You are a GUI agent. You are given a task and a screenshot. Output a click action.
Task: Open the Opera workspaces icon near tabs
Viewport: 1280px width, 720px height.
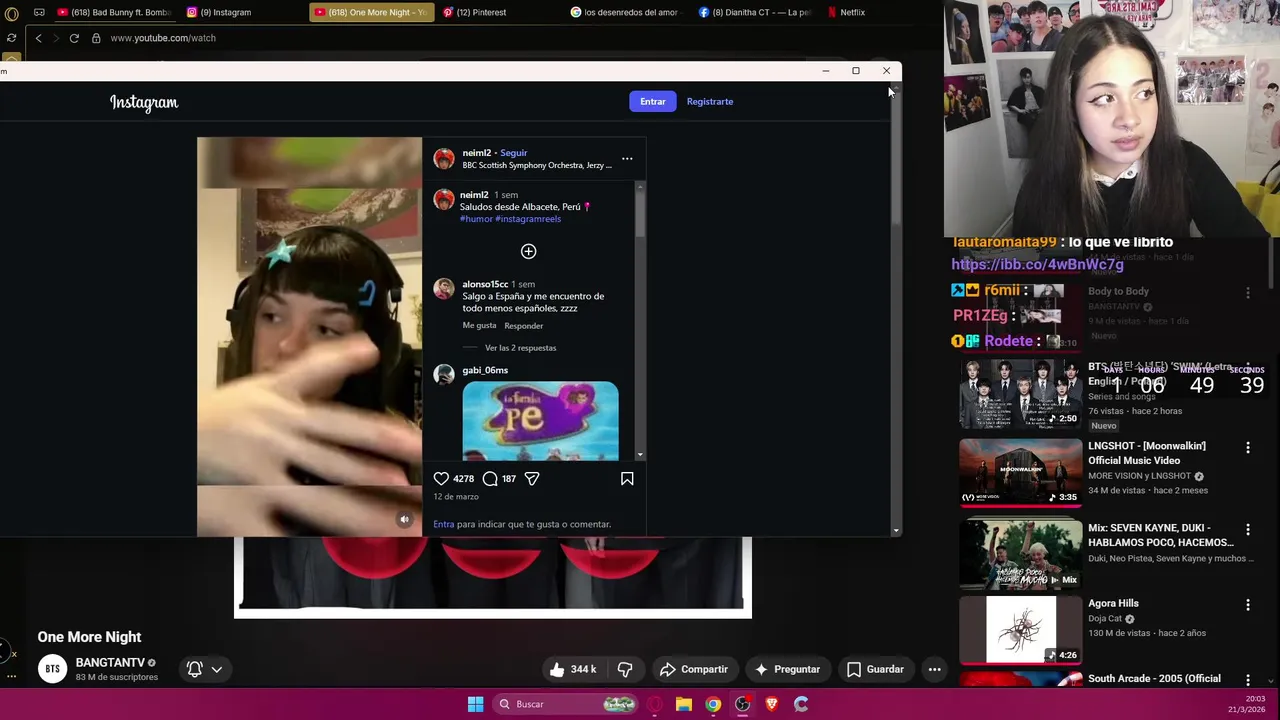pyautogui.click(x=39, y=12)
